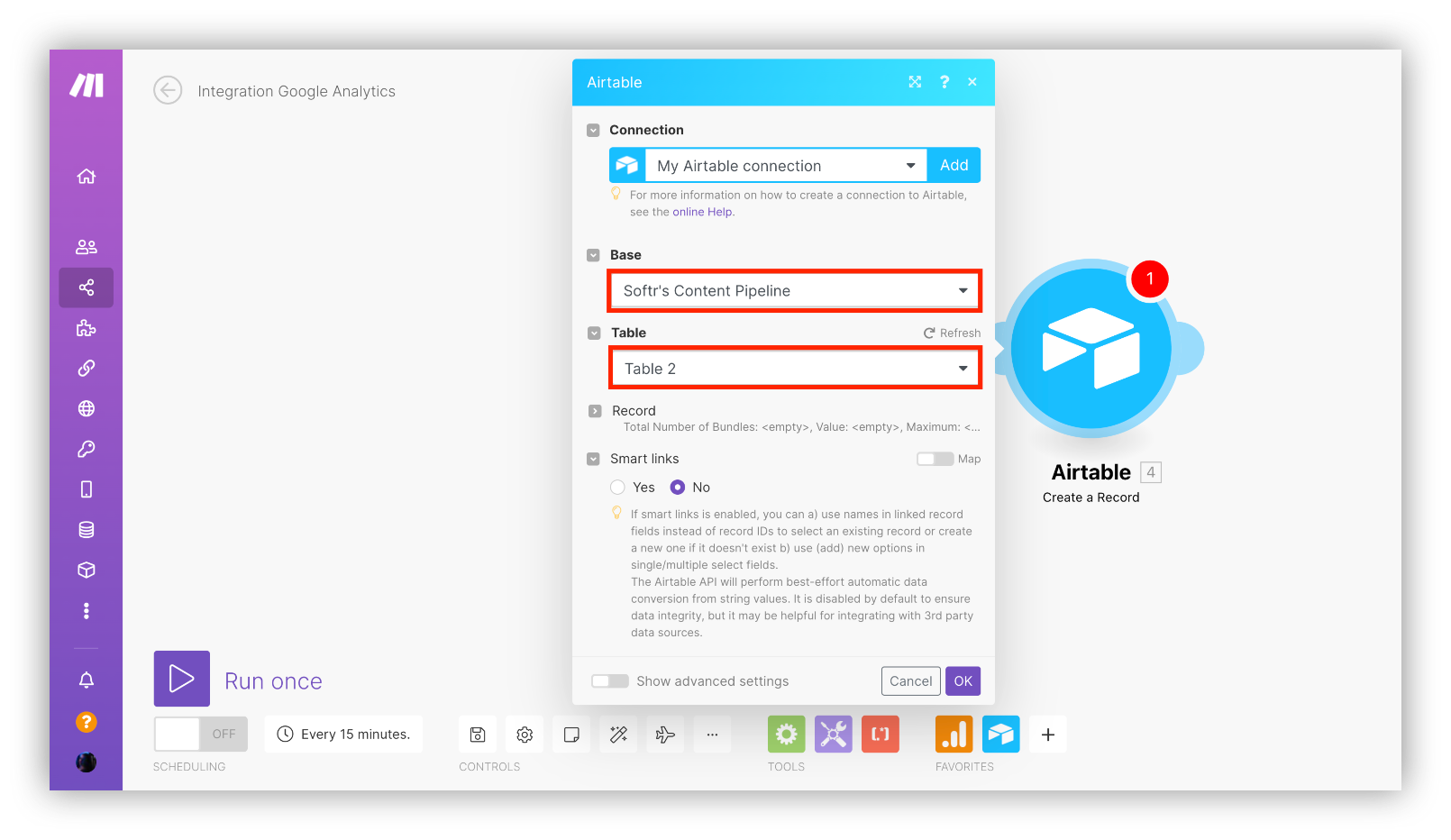This screenshot has height=840, width=1451.
Task: Select Yes for Smart links
Action: pos(617,488)
